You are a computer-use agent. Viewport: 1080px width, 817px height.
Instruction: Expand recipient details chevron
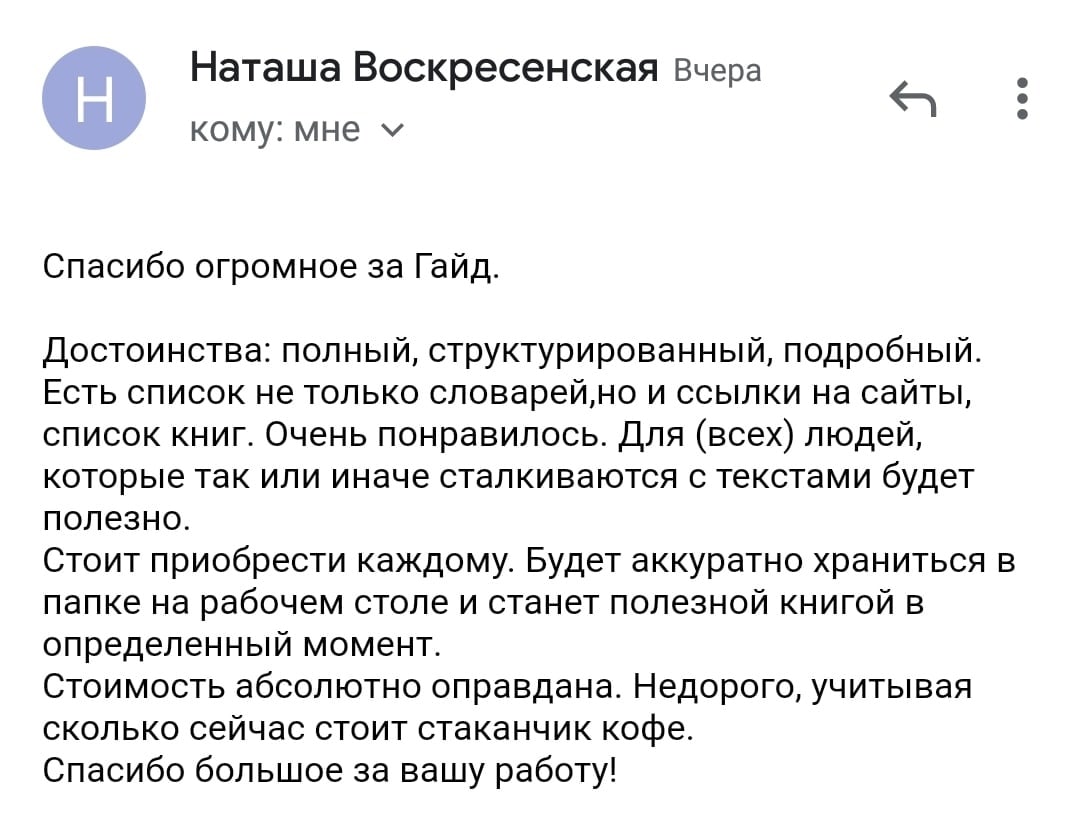394,129
